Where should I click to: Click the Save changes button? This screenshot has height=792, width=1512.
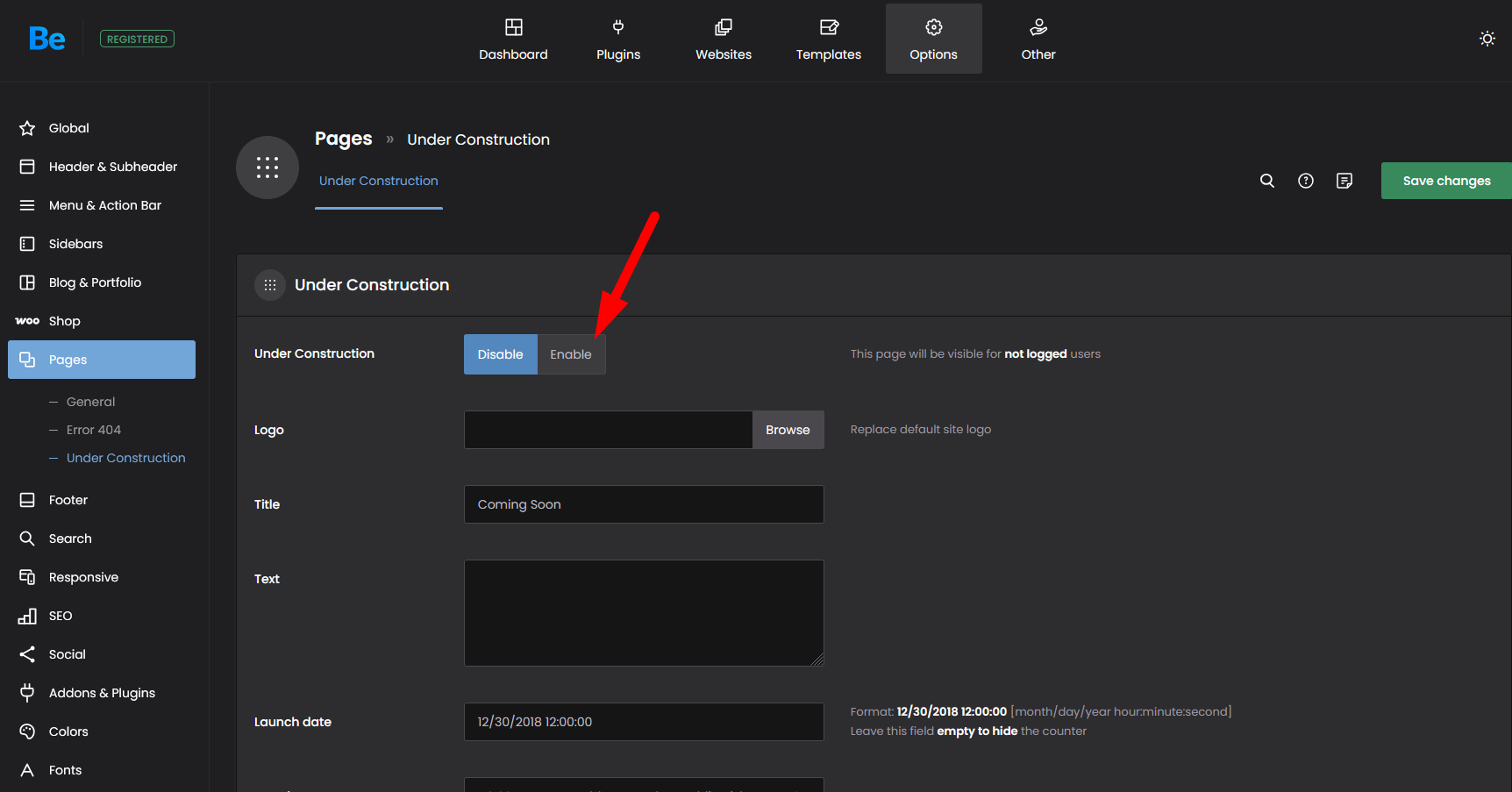click(1445, 181)
